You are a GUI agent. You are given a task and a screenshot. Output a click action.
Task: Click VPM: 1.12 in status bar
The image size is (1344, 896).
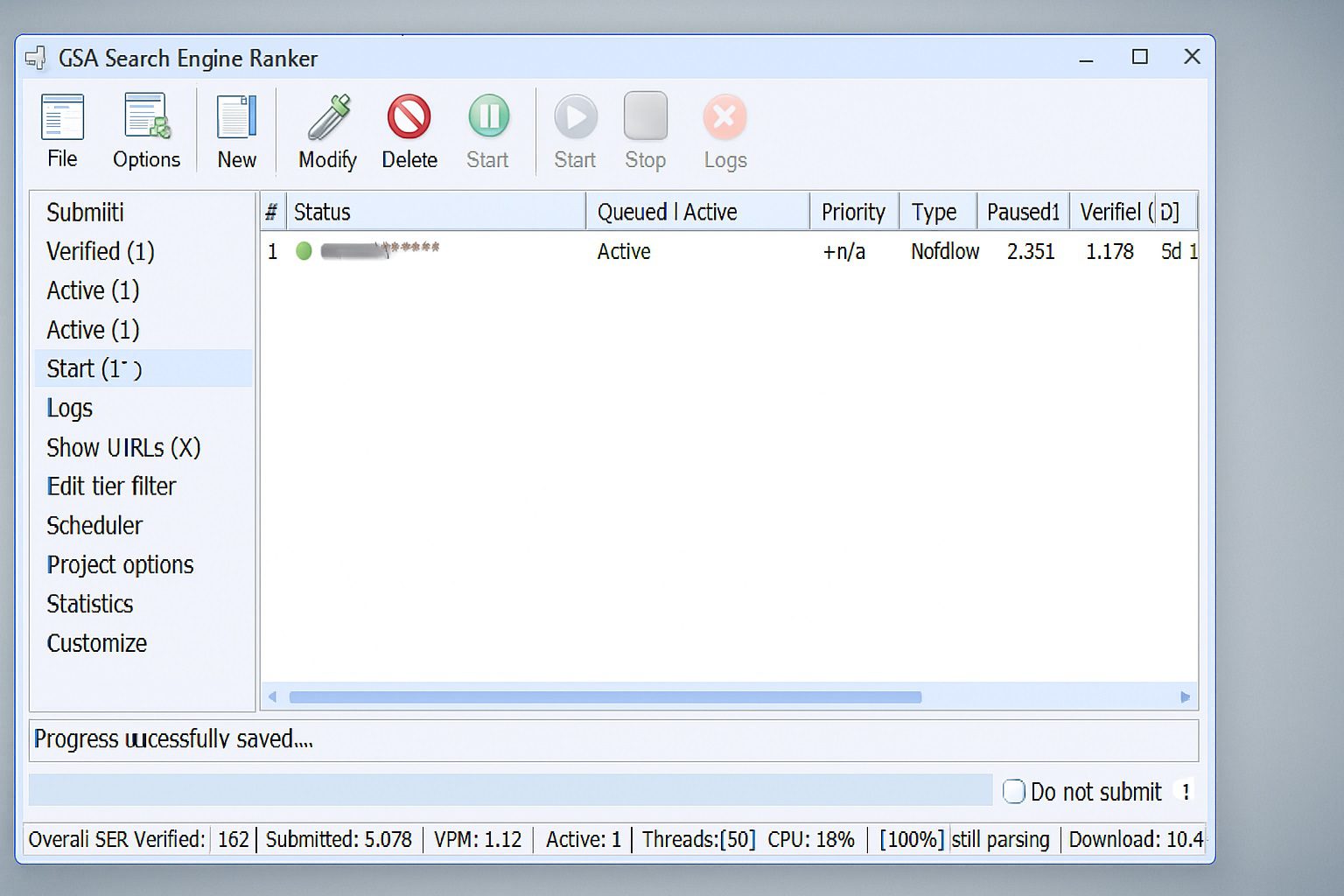tap(478, 840)
